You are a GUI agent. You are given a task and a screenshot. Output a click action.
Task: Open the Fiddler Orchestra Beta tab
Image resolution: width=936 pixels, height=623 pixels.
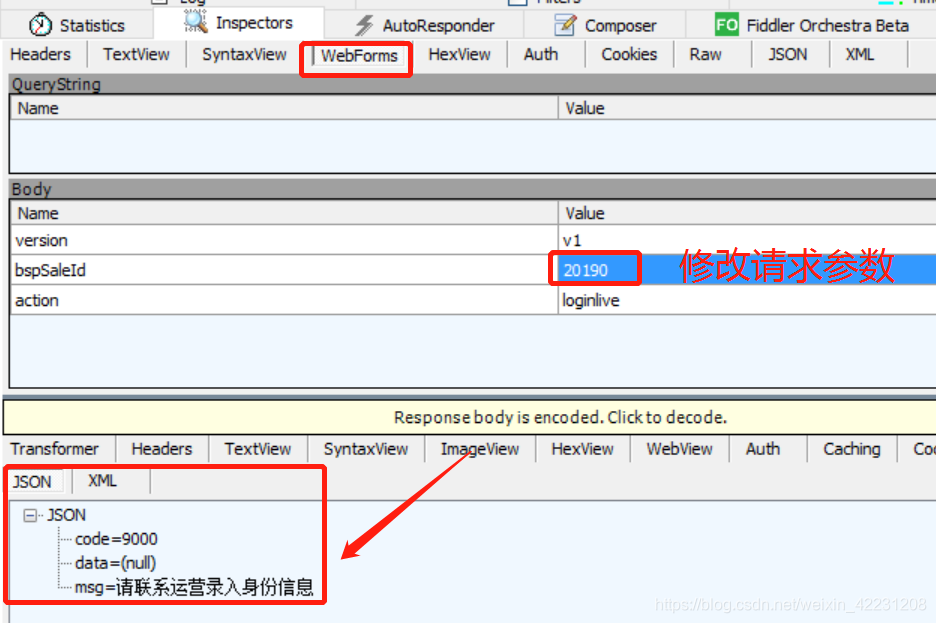pos(812,25)
